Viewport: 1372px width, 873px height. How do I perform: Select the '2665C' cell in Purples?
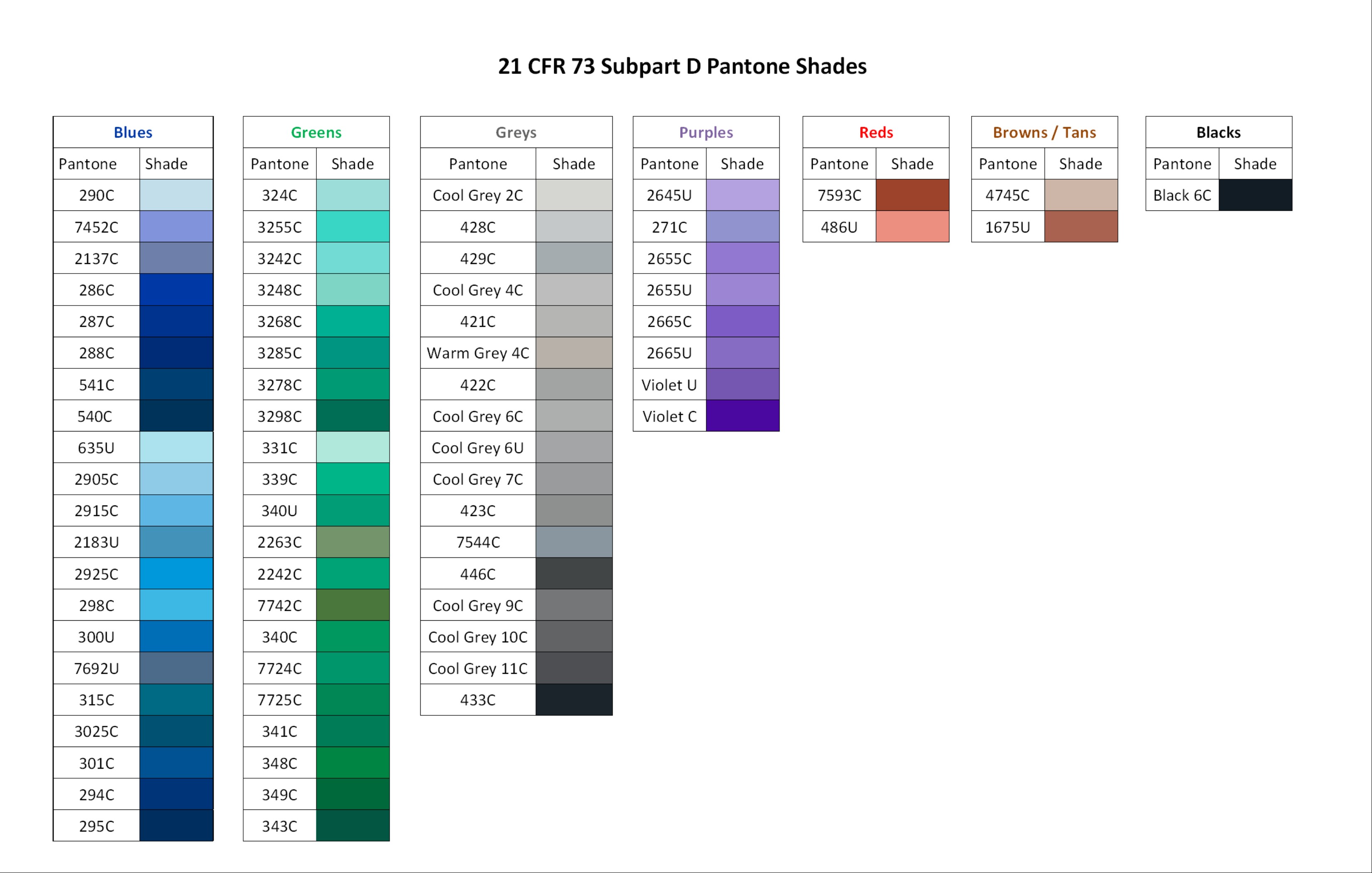(669, 321)
